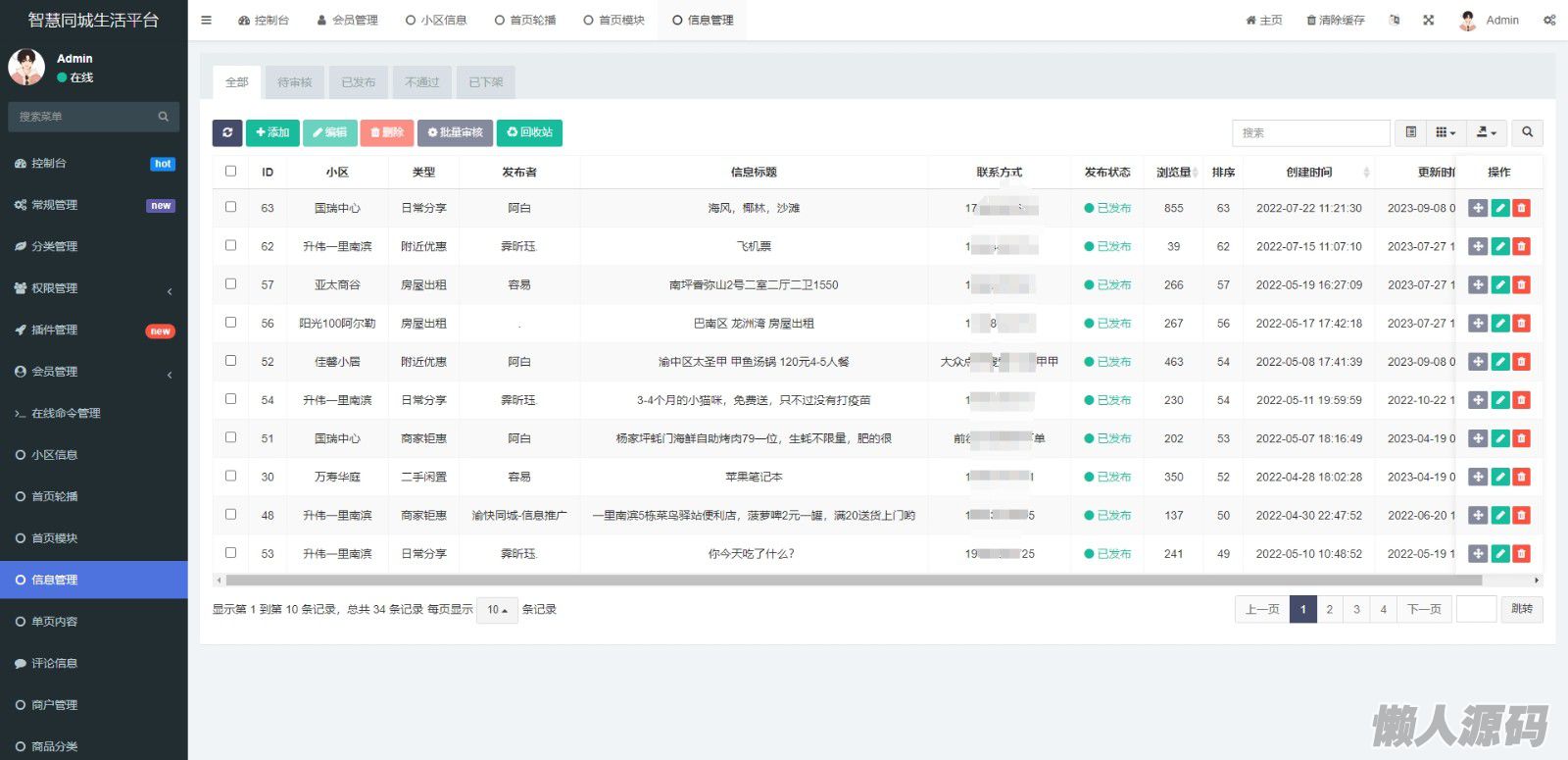1568x760 pixels.
Task: Click the table 搜索 input field
Action: coord(1310,132)
